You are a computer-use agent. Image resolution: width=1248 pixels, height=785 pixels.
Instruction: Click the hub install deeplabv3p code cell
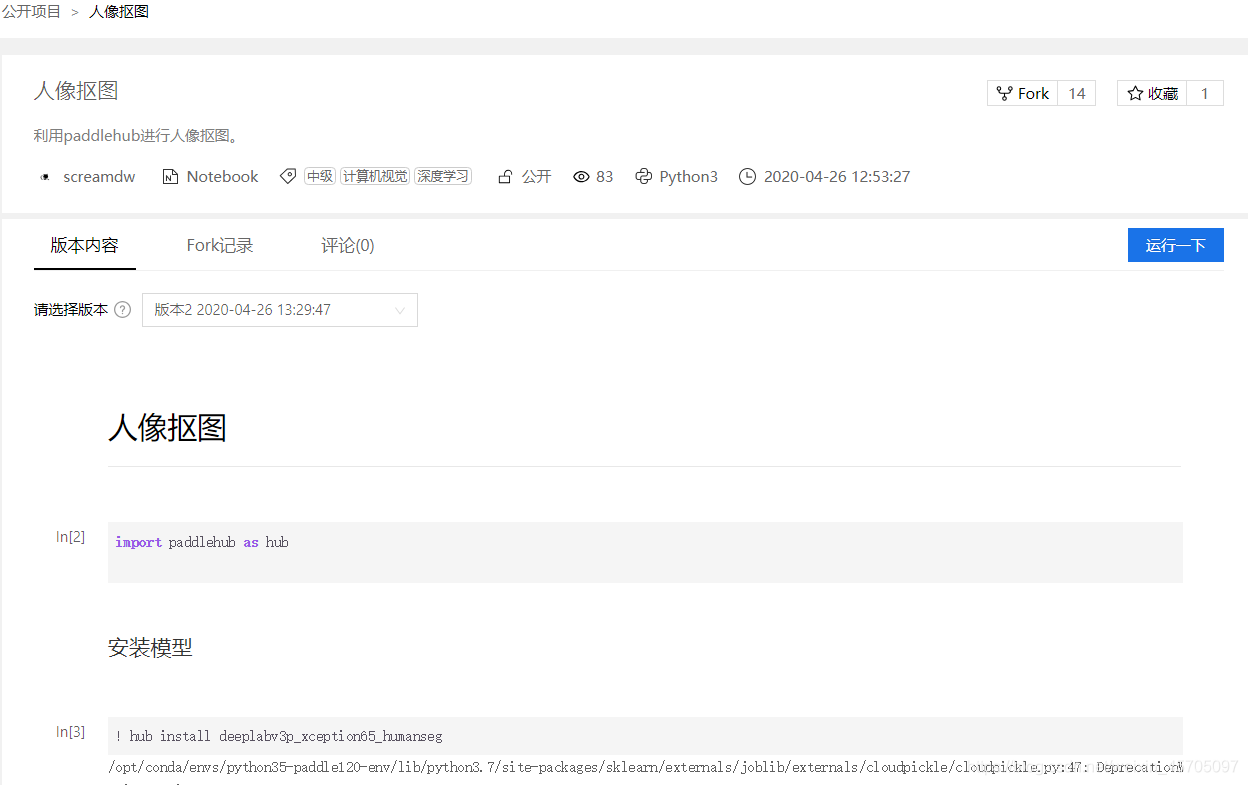point(645,737)
